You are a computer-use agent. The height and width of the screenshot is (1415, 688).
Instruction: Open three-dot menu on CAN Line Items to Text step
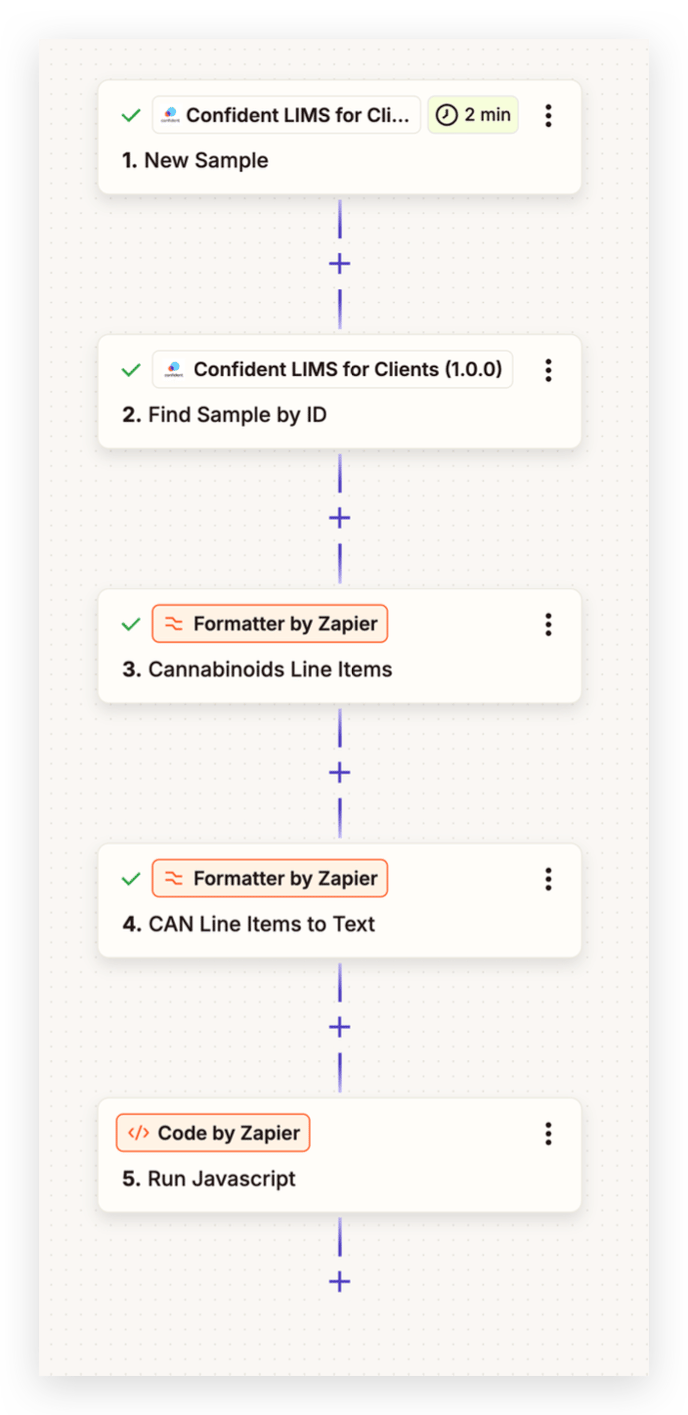pyautogui.click(x=548, y=879)
